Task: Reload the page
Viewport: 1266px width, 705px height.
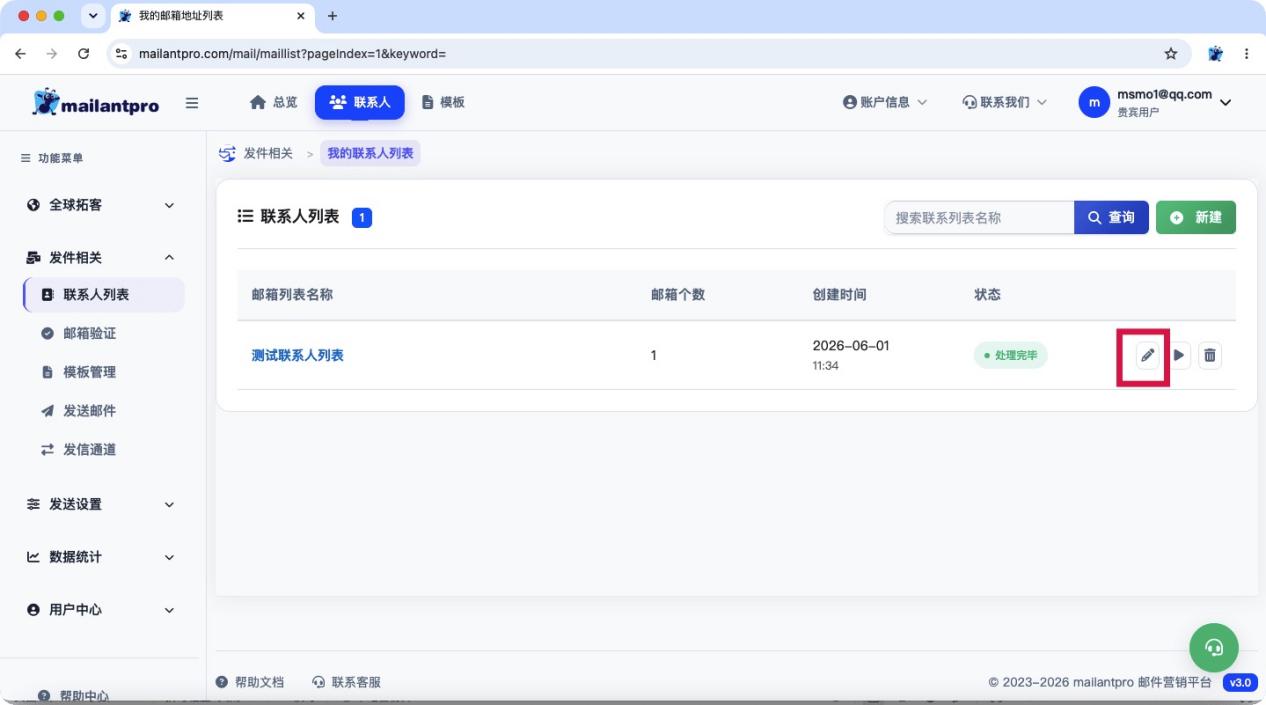Action: 83,54
